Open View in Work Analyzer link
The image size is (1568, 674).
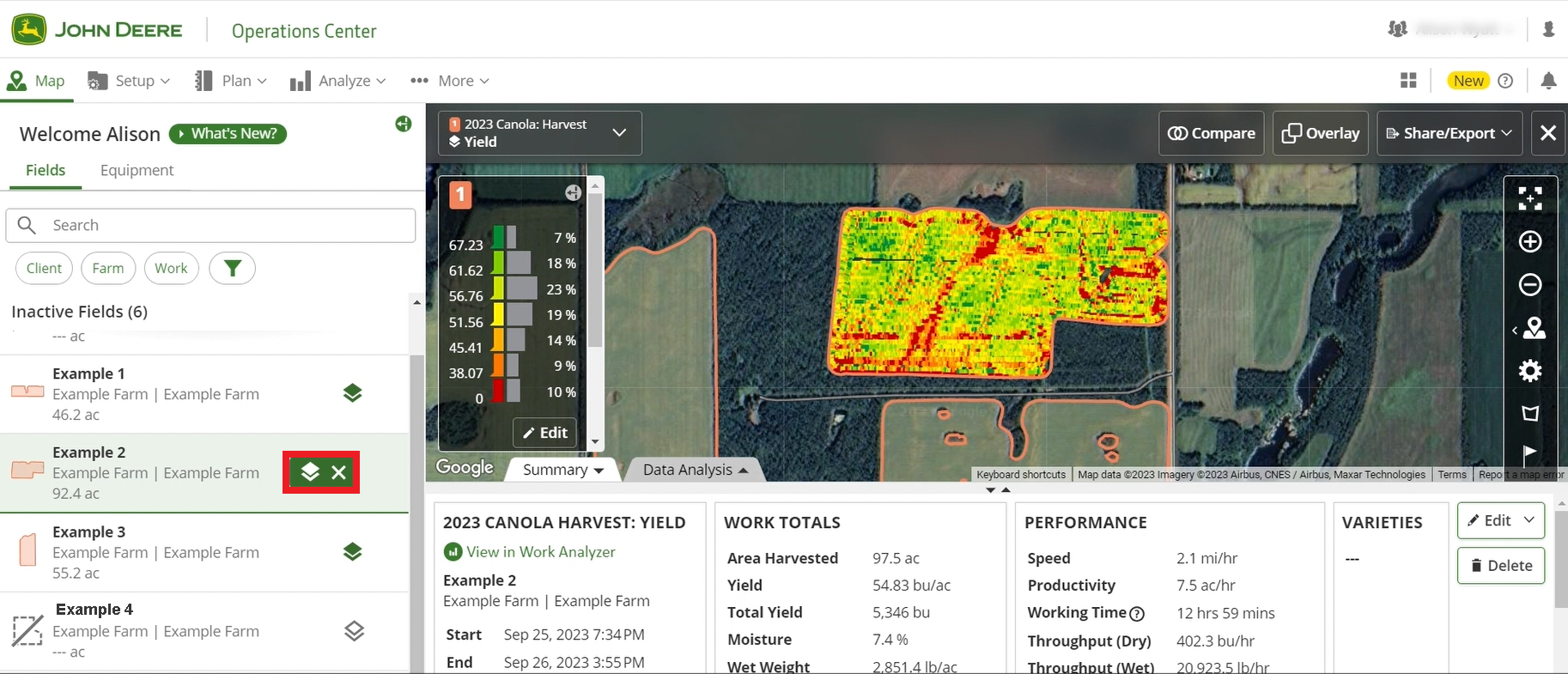pos(530,552)
